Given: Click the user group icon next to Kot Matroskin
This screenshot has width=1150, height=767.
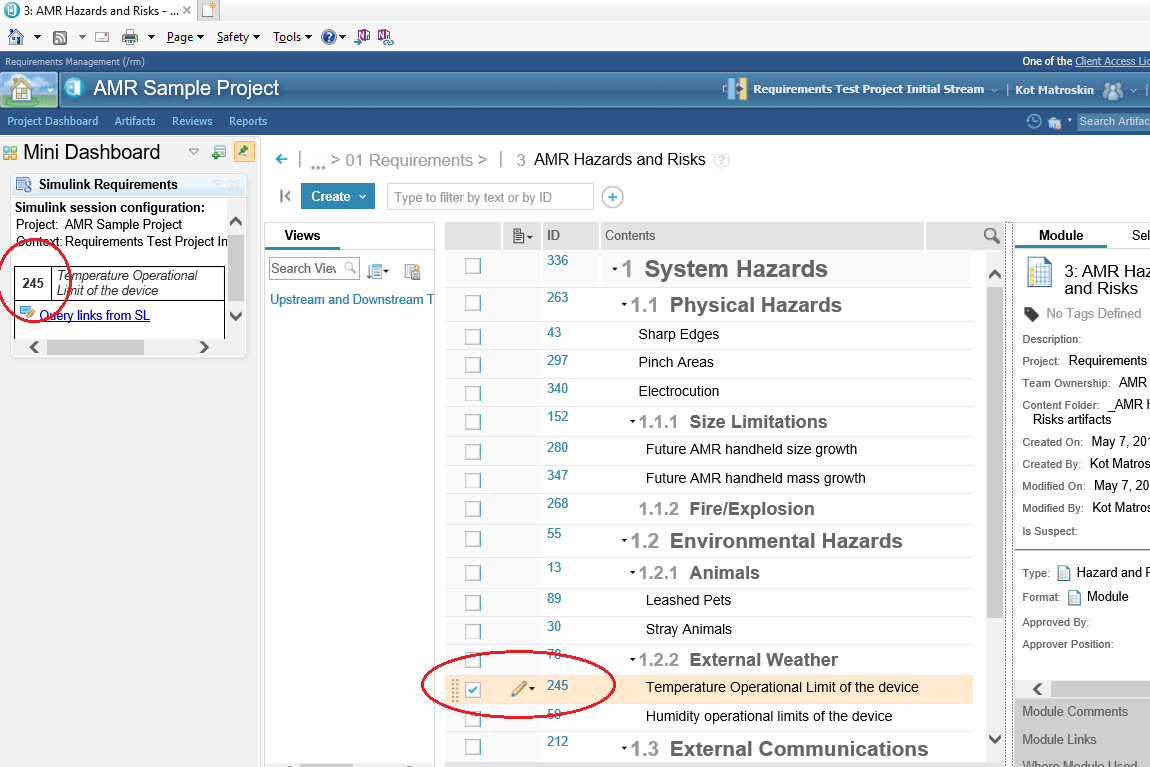Looking at the screenshot, I should 1113,90.
